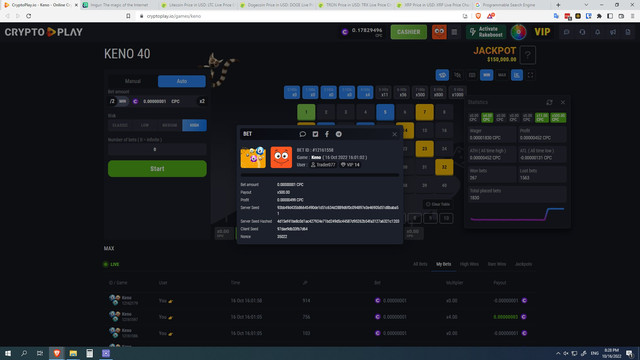
Task: Toggle the statistics chart icon
Action: point(517,75)
